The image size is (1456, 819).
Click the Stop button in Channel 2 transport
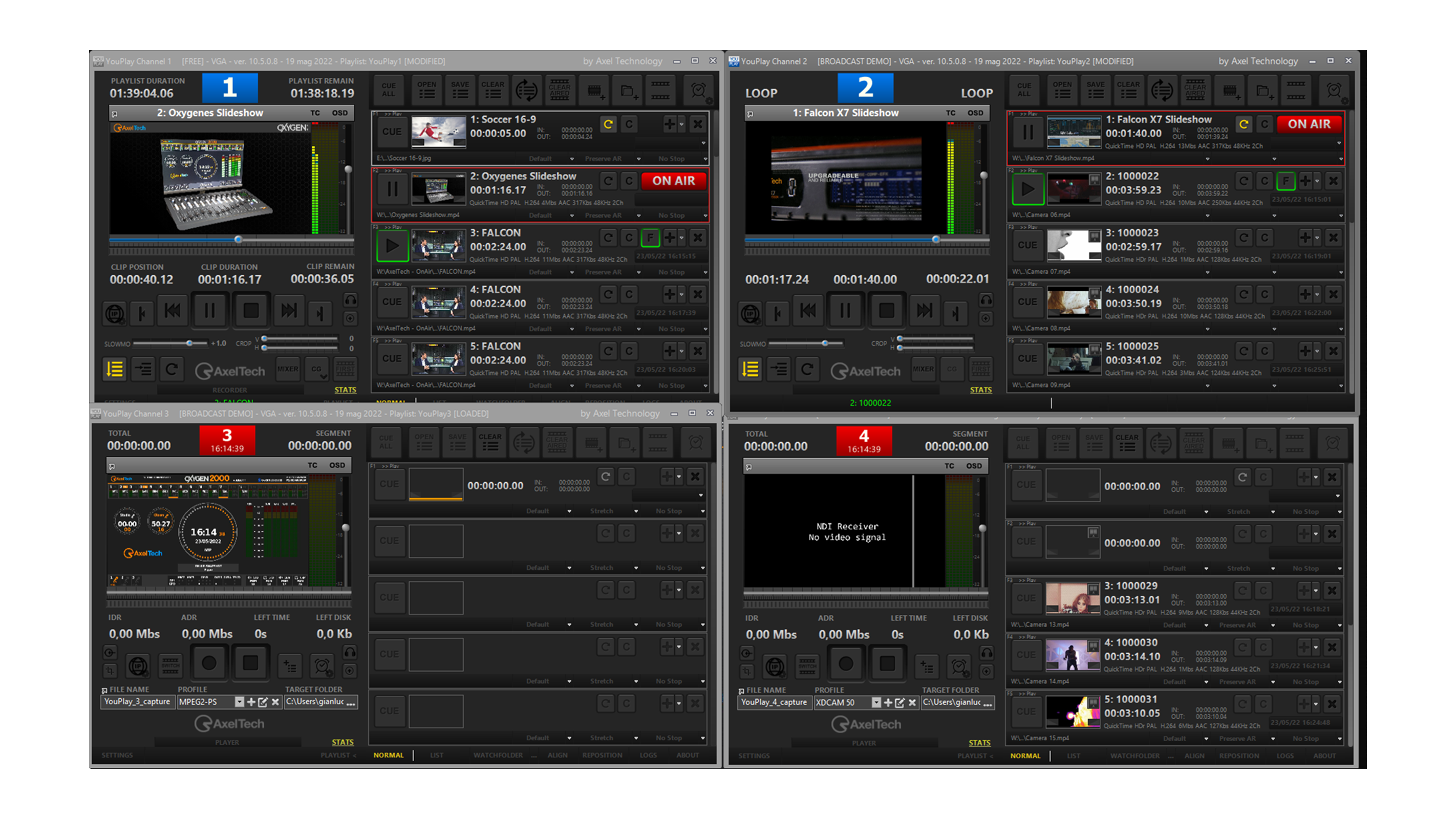(x=886, y=310)
